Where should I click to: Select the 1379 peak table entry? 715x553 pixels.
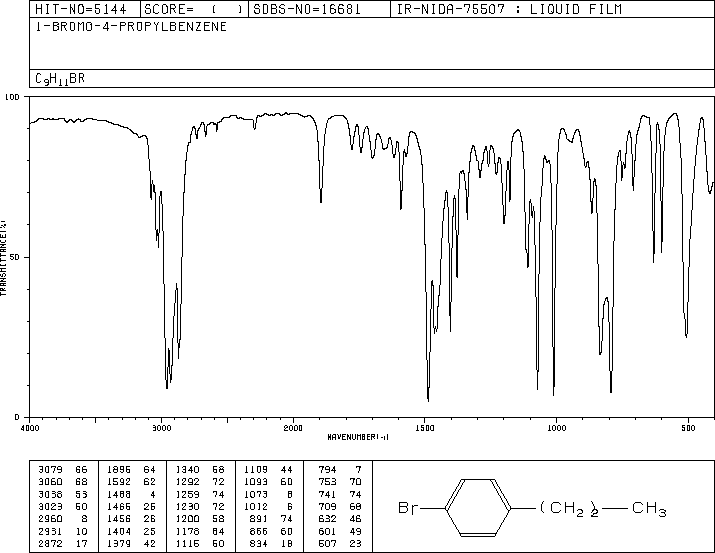tap(119, 543)
